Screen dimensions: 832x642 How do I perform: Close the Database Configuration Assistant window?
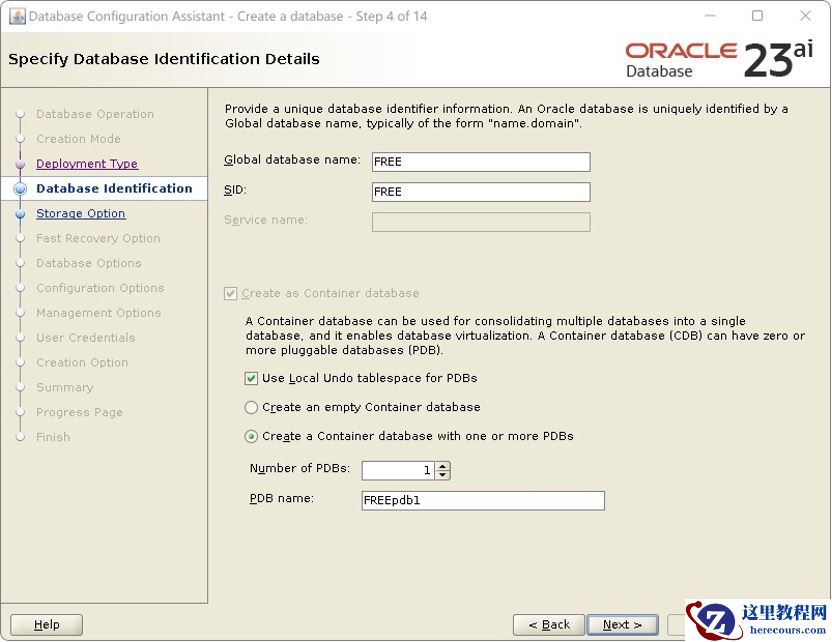pos(805,16)
